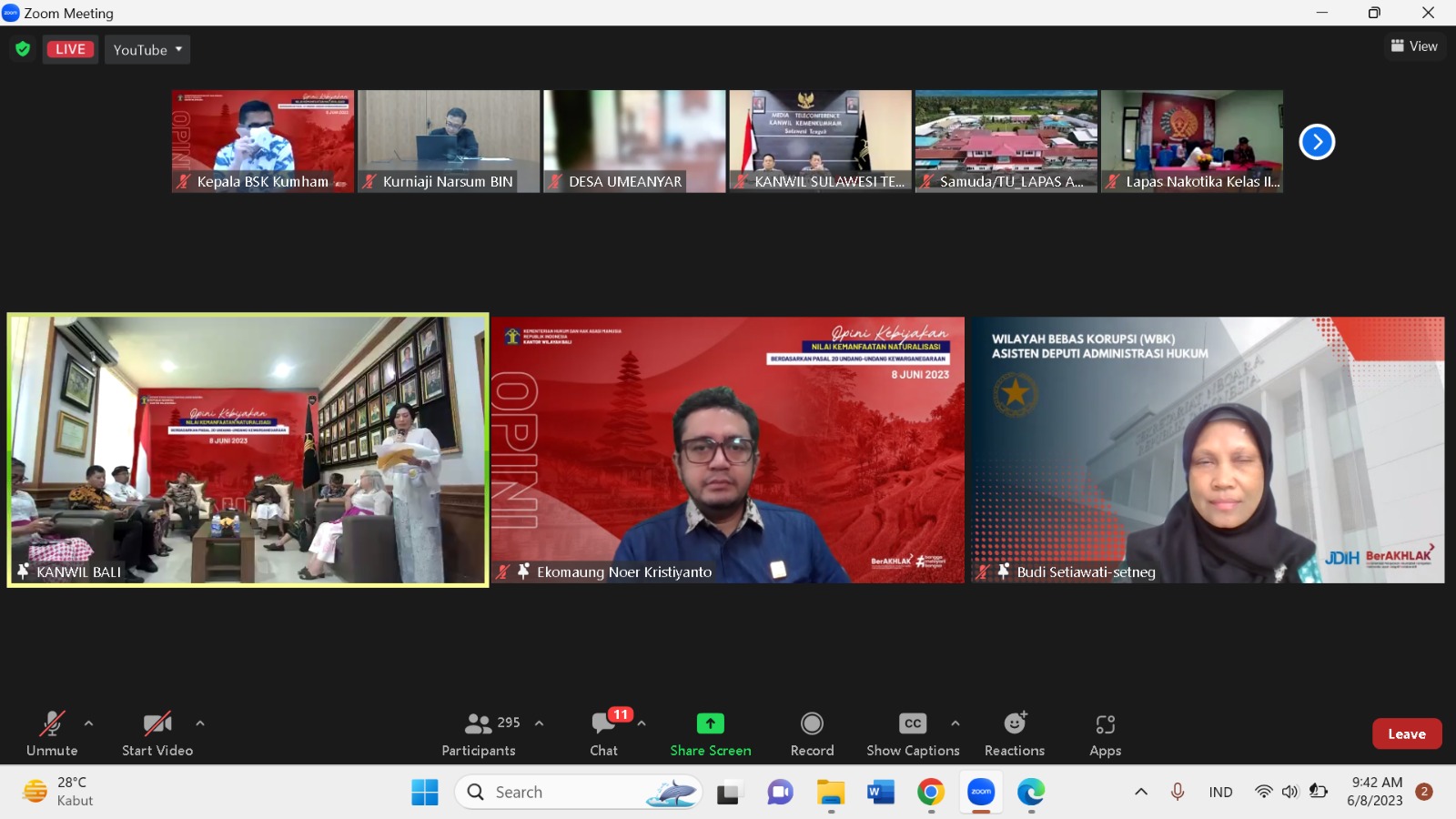Viewport: 1456px width, 819px height.
Task: Expand audio options arrow next to Unmute
Action: (x=88, y=723)
